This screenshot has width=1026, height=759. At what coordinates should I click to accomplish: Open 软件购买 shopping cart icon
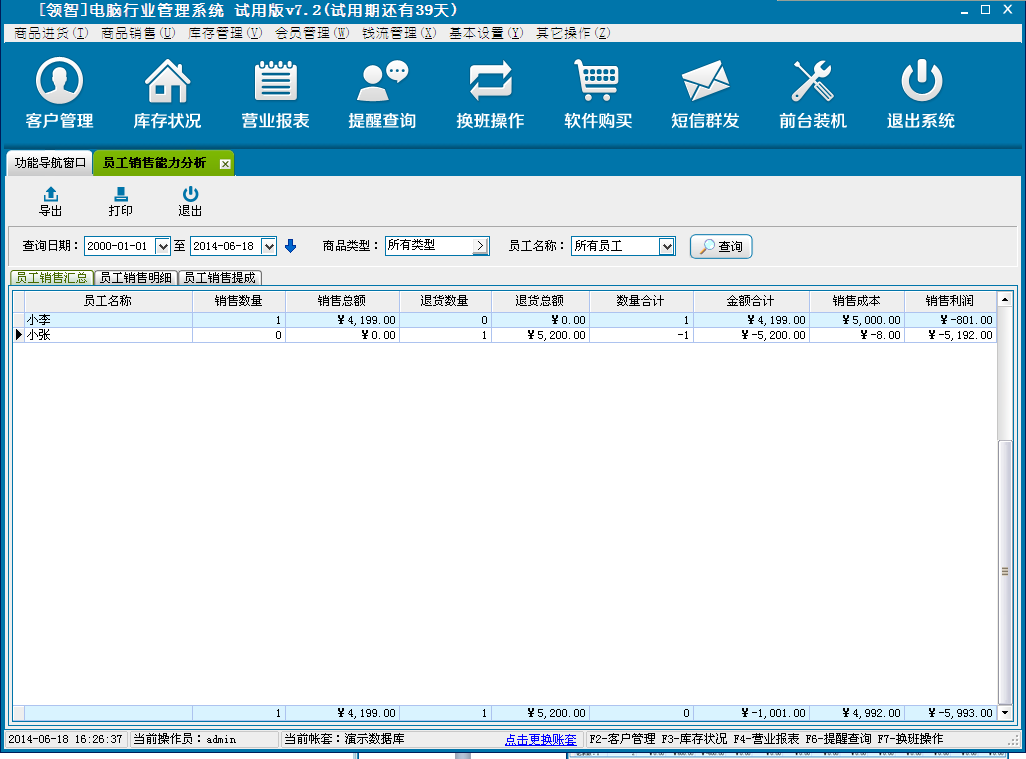click(x=597, y=82)
